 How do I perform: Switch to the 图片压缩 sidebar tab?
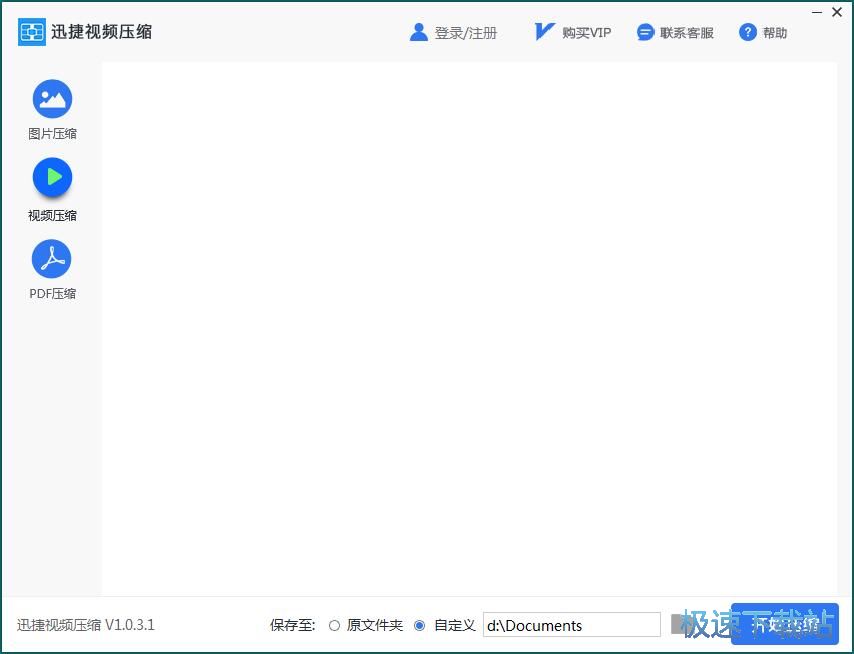(51, 110)
